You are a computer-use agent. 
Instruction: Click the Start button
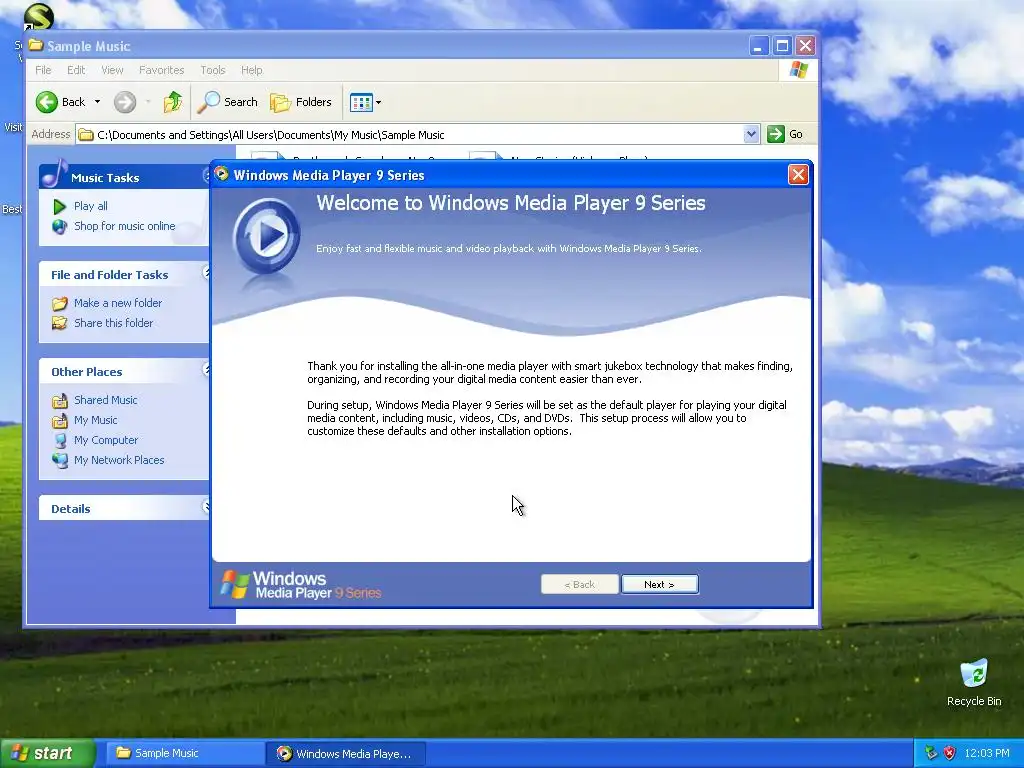point(48,754)
